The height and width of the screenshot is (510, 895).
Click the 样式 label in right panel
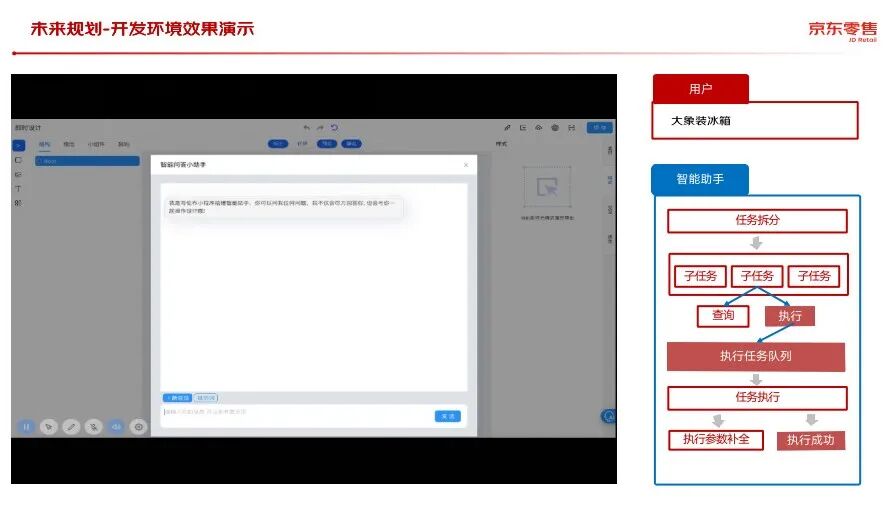coord(501,144)
